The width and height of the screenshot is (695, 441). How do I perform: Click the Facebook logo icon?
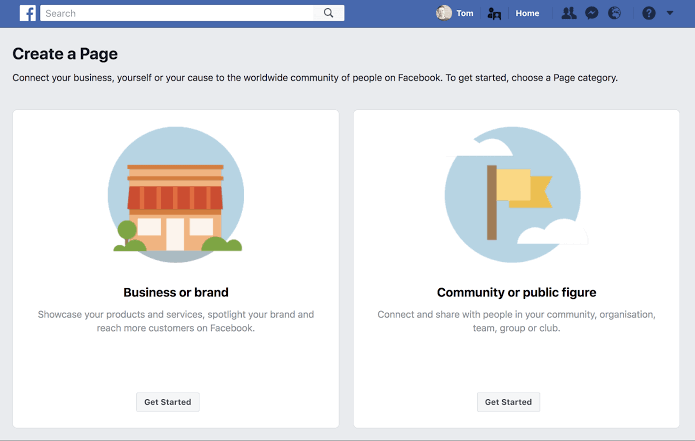tap(27, 13)
